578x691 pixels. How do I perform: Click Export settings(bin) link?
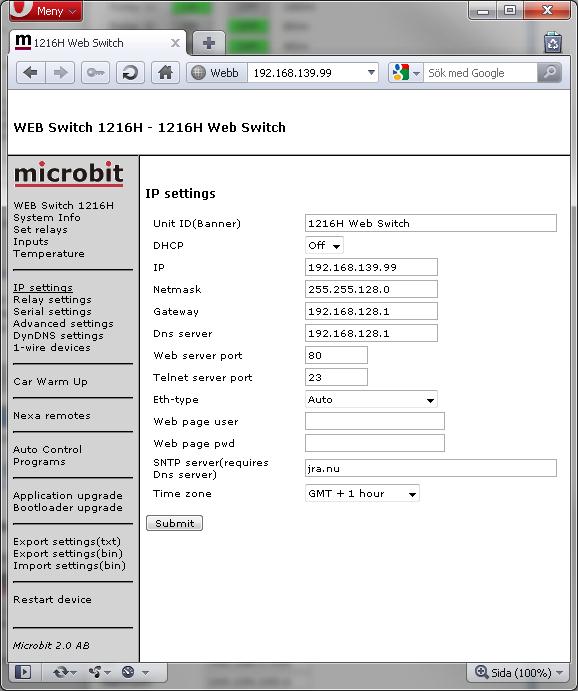coord(68,553)
